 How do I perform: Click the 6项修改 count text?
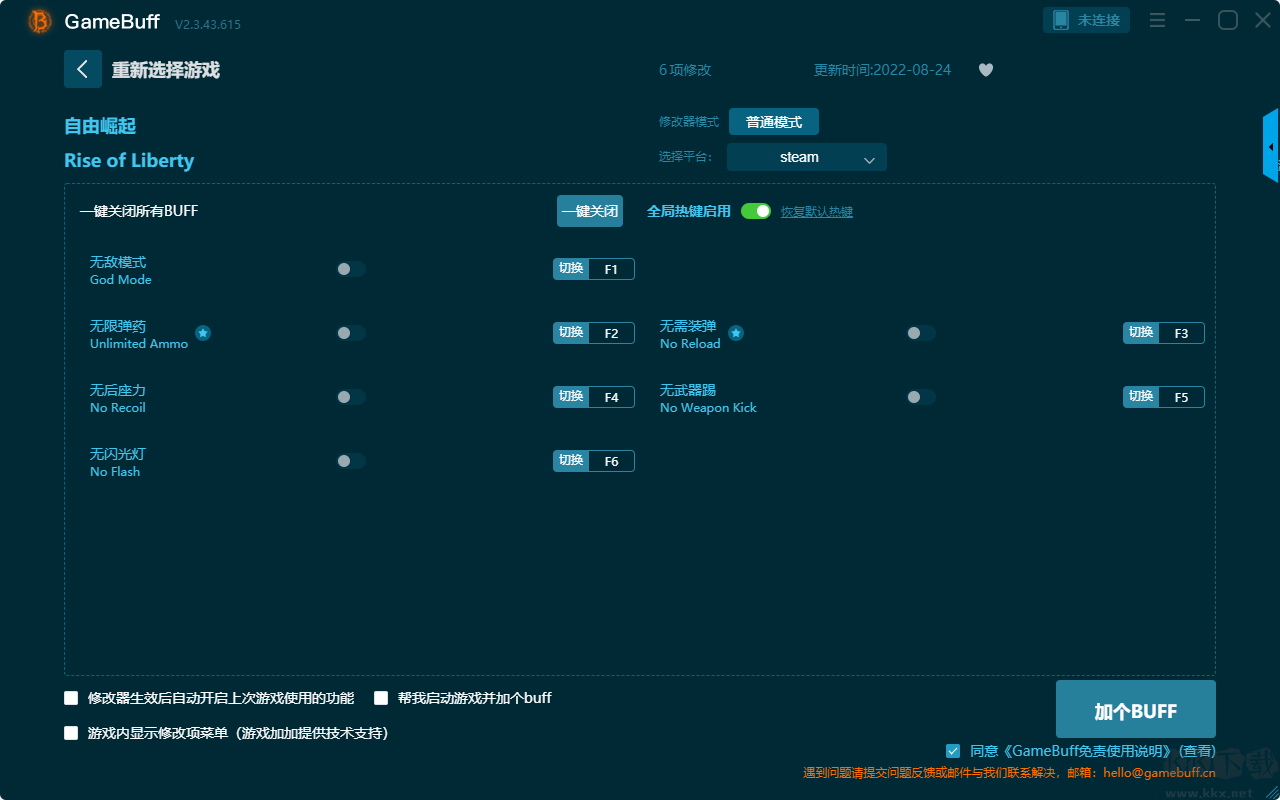click(685, 70)
